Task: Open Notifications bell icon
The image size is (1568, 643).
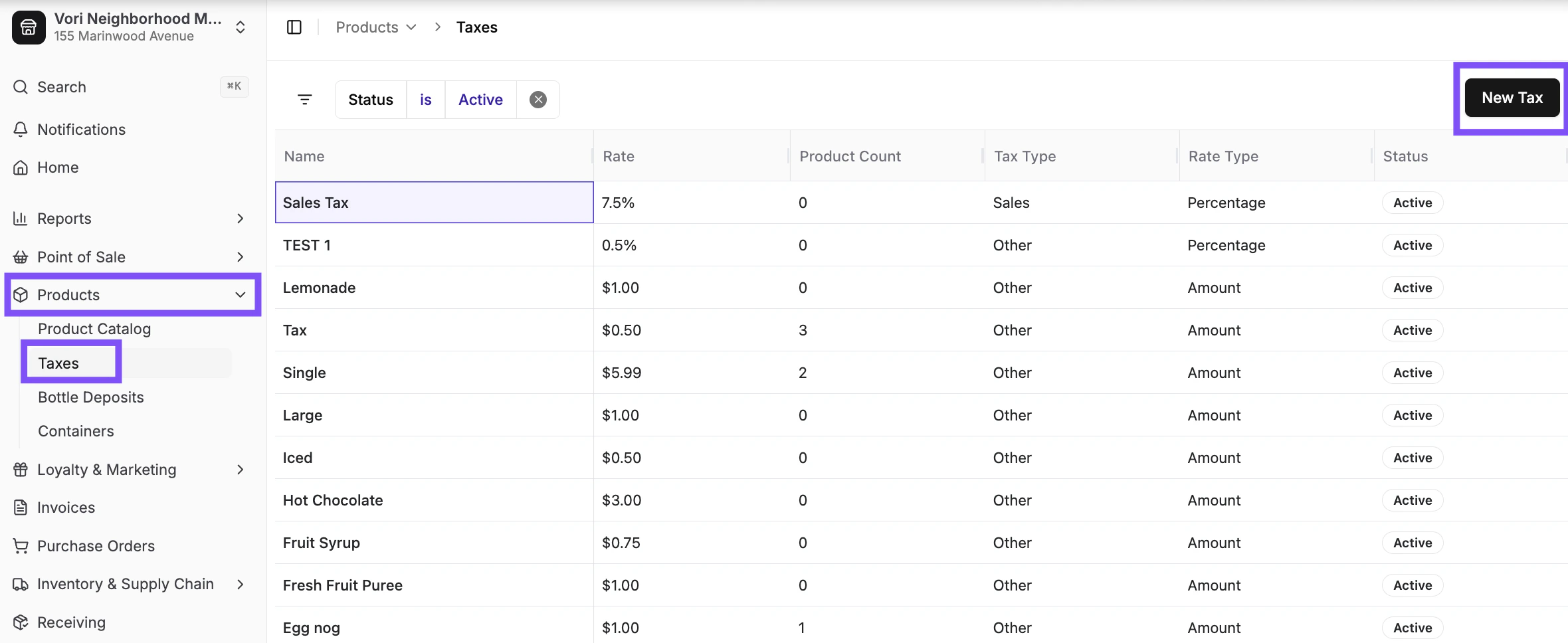Action: 21,130
